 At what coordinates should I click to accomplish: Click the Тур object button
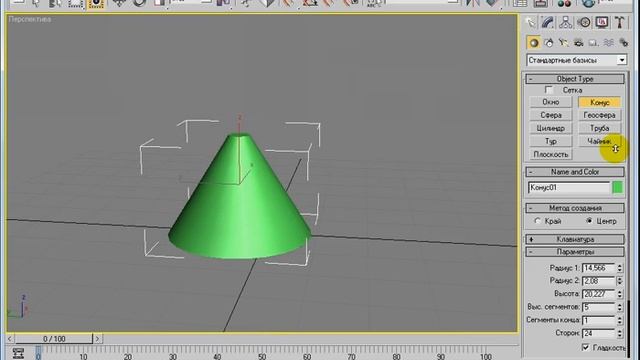click(x=551, y=141)
